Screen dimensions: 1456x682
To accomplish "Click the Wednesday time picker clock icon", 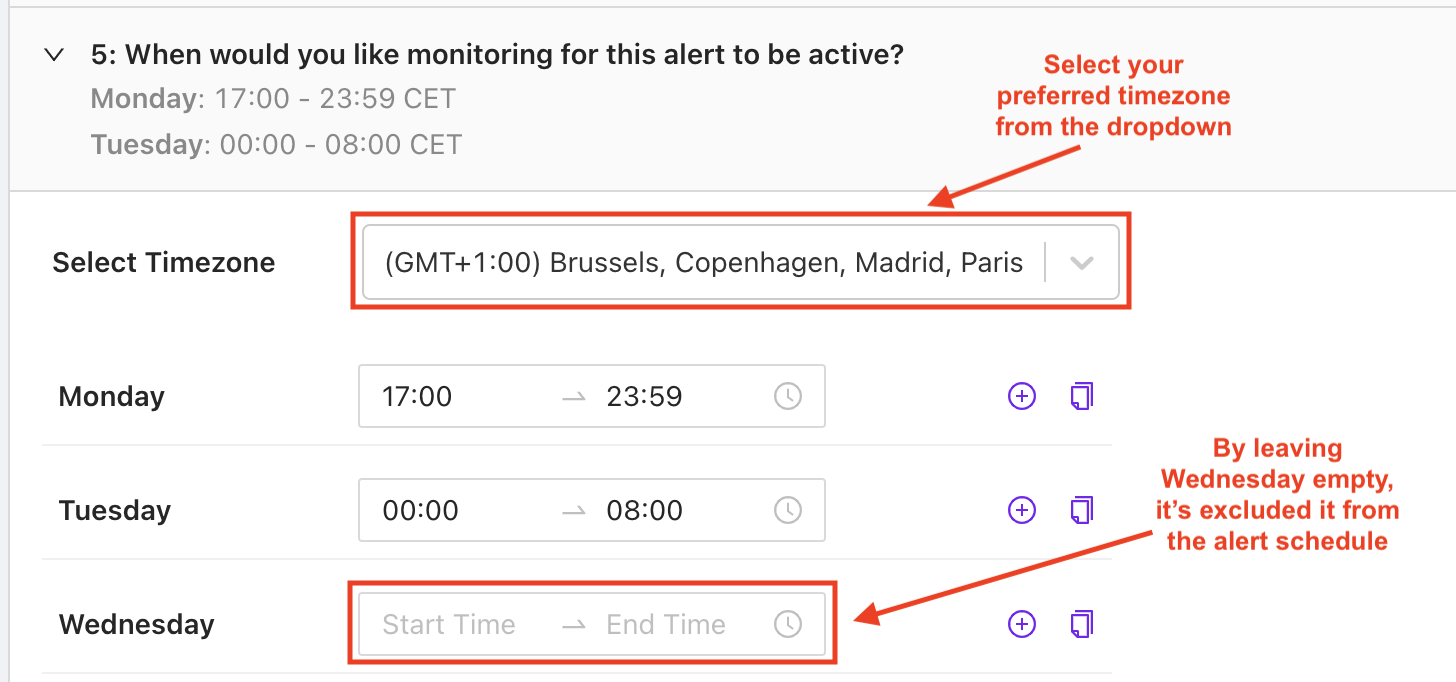I will point(788,625).
